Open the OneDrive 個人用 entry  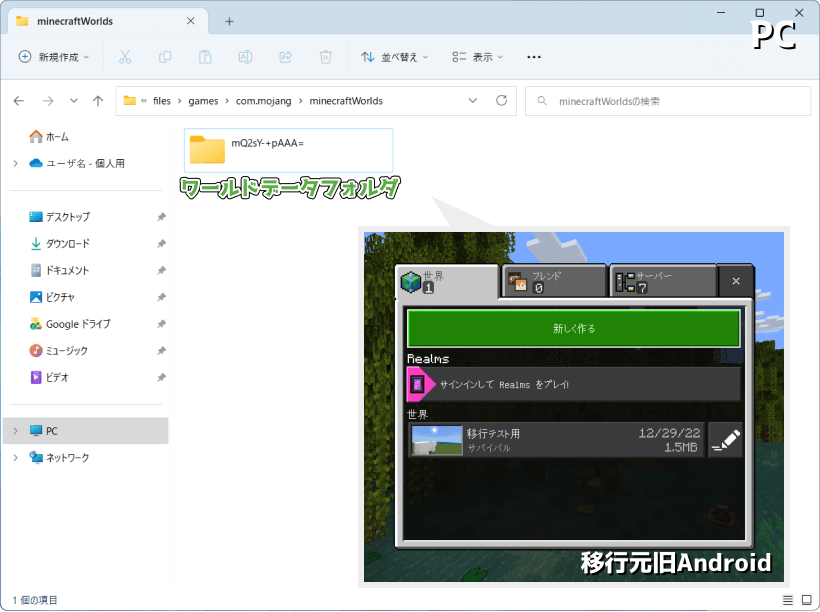(77, 163)
